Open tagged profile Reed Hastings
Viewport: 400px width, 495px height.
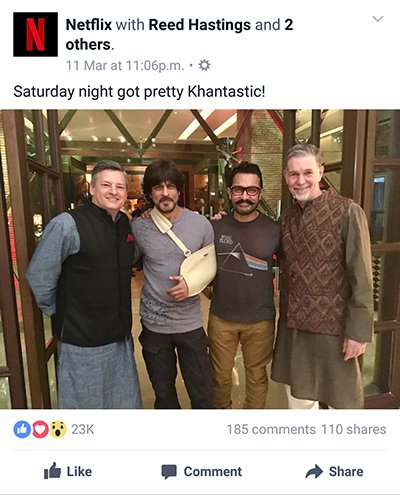tap(199, 25)
